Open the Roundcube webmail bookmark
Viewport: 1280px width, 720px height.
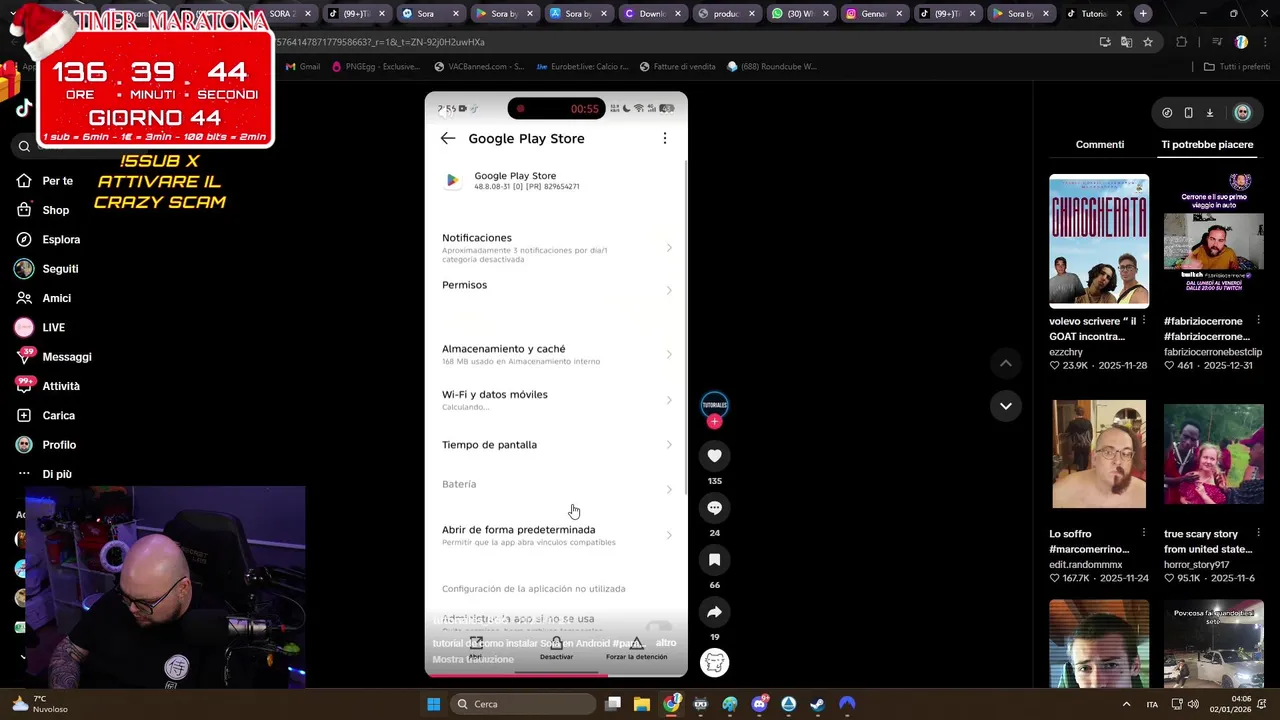point(772,67)
